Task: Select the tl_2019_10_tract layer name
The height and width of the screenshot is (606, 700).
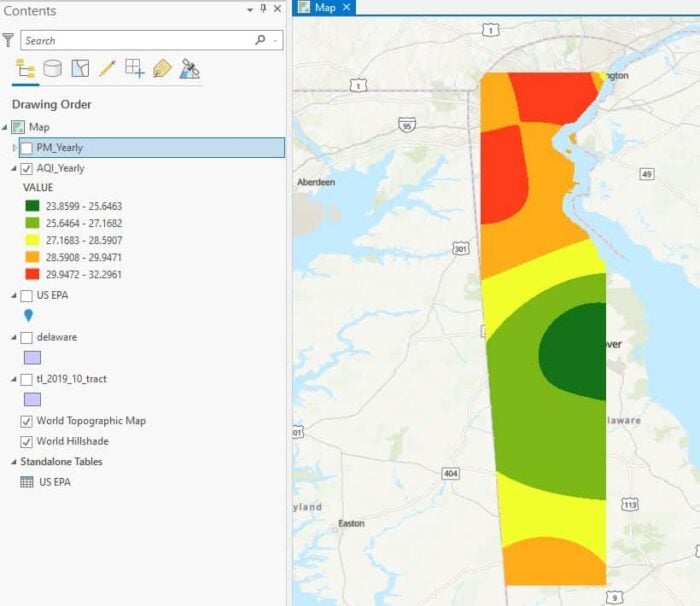Action: click(x=71, y=379)
